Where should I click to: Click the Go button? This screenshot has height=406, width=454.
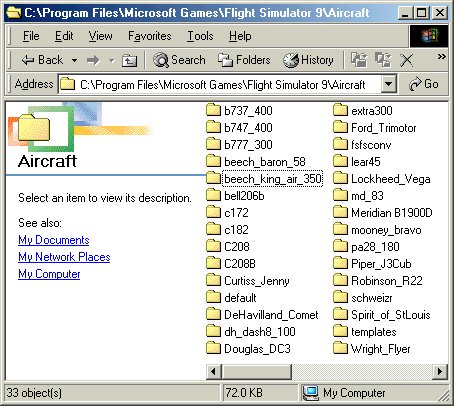(424, 84)
